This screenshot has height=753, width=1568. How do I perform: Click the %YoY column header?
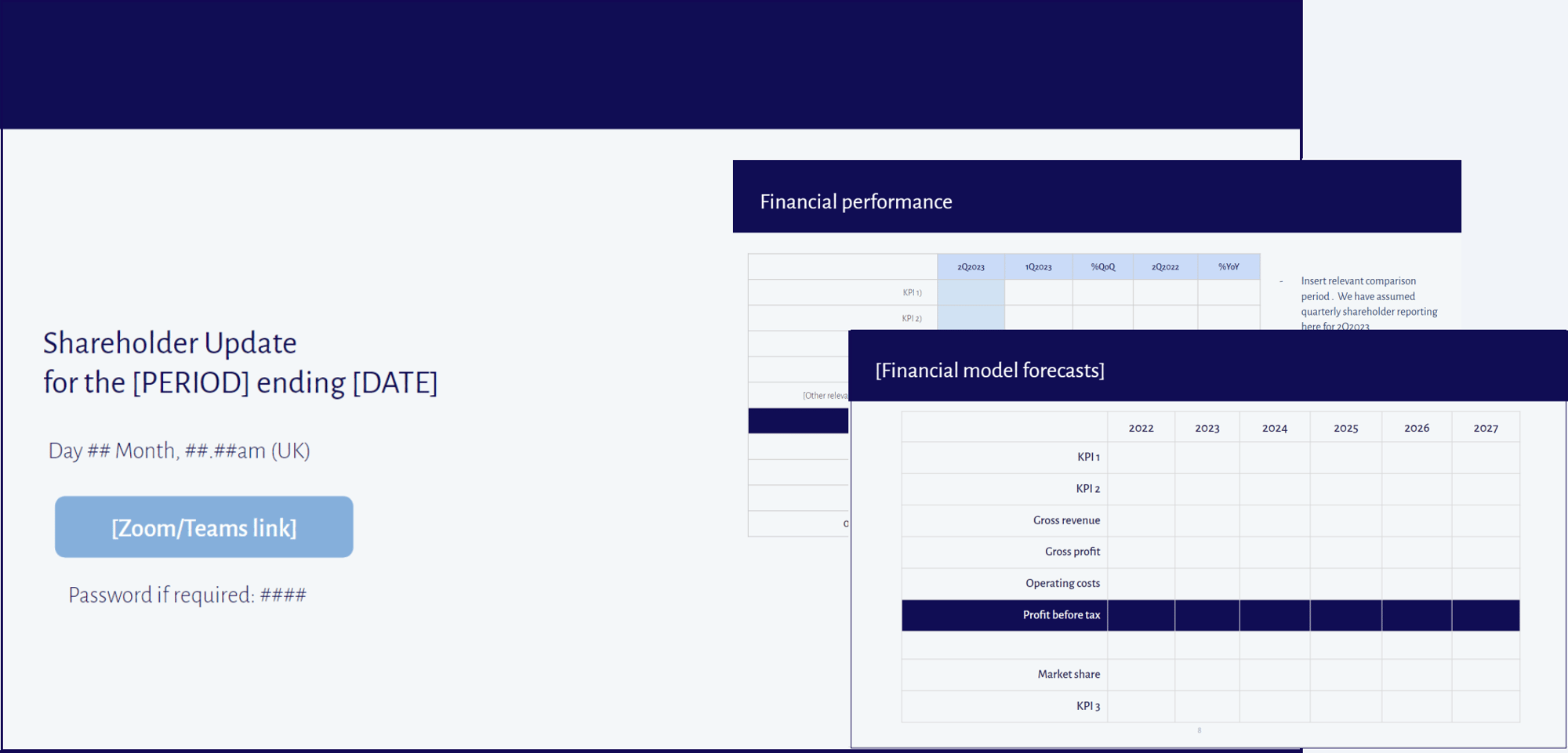[1229, 266]
